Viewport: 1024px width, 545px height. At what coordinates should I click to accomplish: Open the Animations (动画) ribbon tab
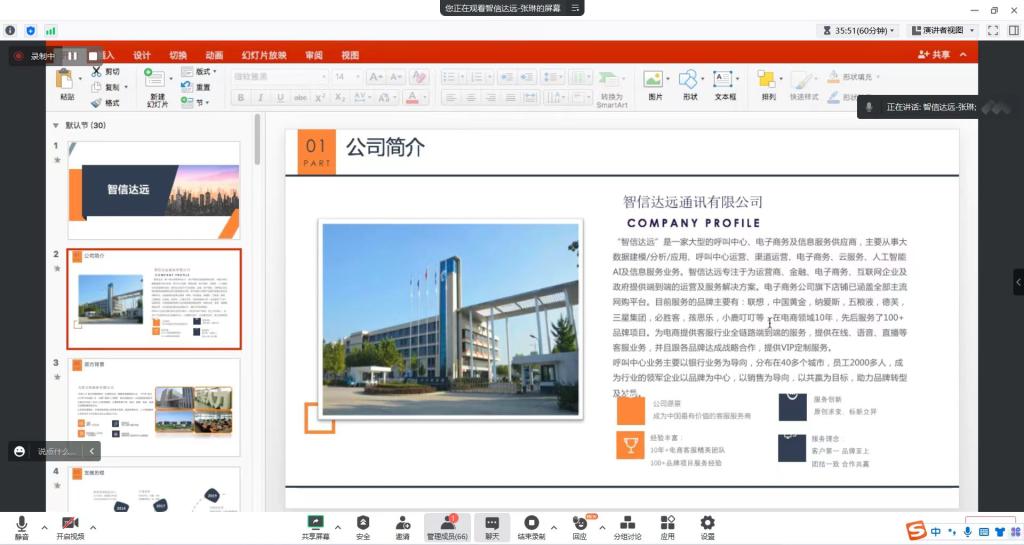(x=214, y=55)
